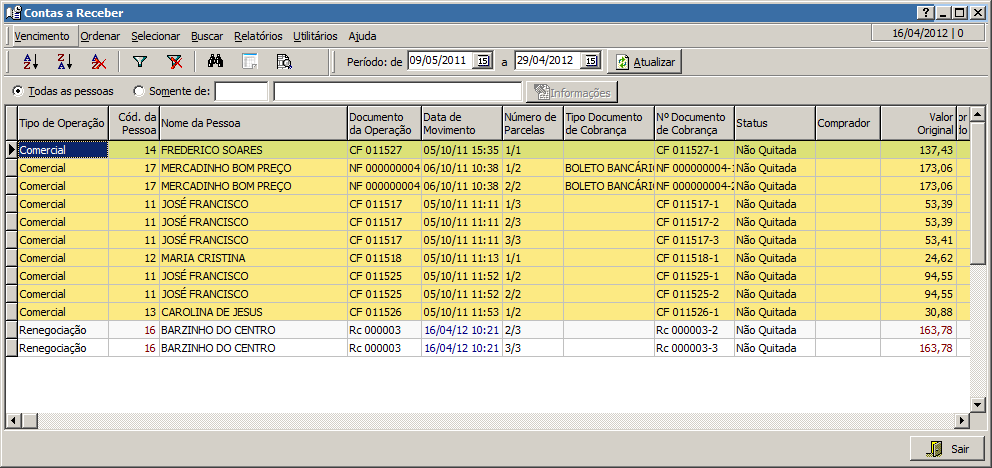
Task: Open calendar picker for end date 29/04/2012
Action: point(590,61)
